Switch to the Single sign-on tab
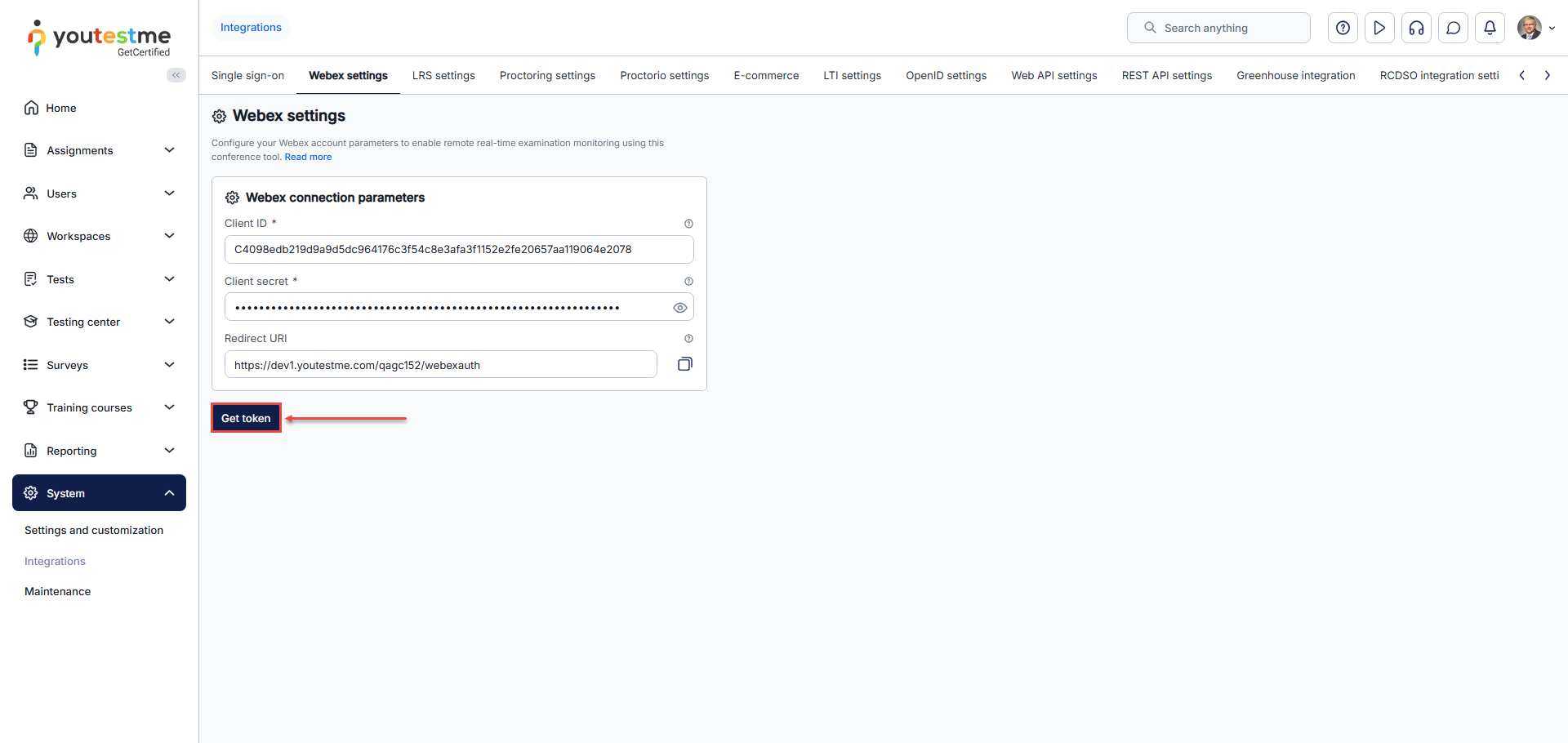This screenshot has width=1568, height=743. point(247,76)
